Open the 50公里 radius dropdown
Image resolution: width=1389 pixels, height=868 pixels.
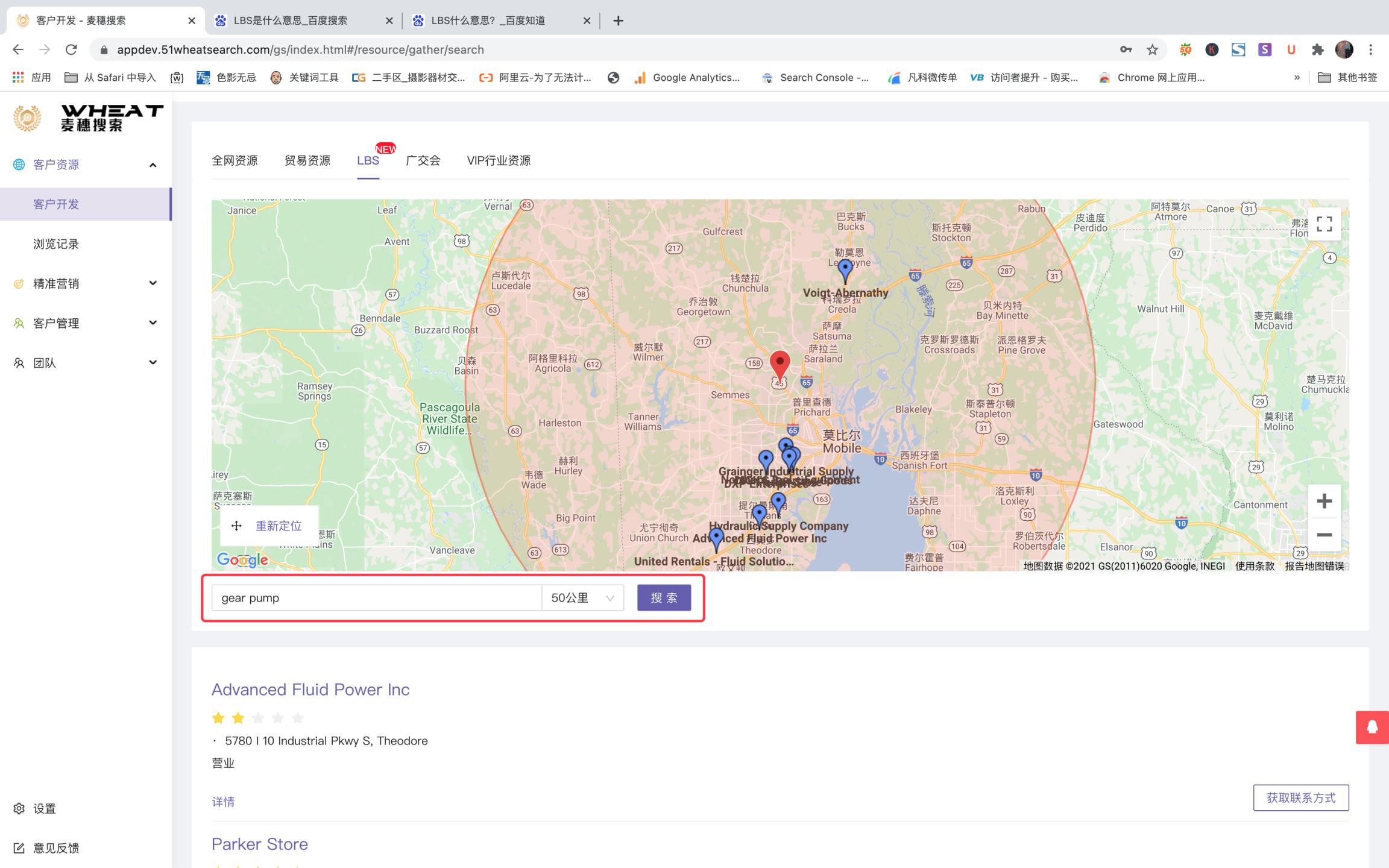tap(582, 598)
